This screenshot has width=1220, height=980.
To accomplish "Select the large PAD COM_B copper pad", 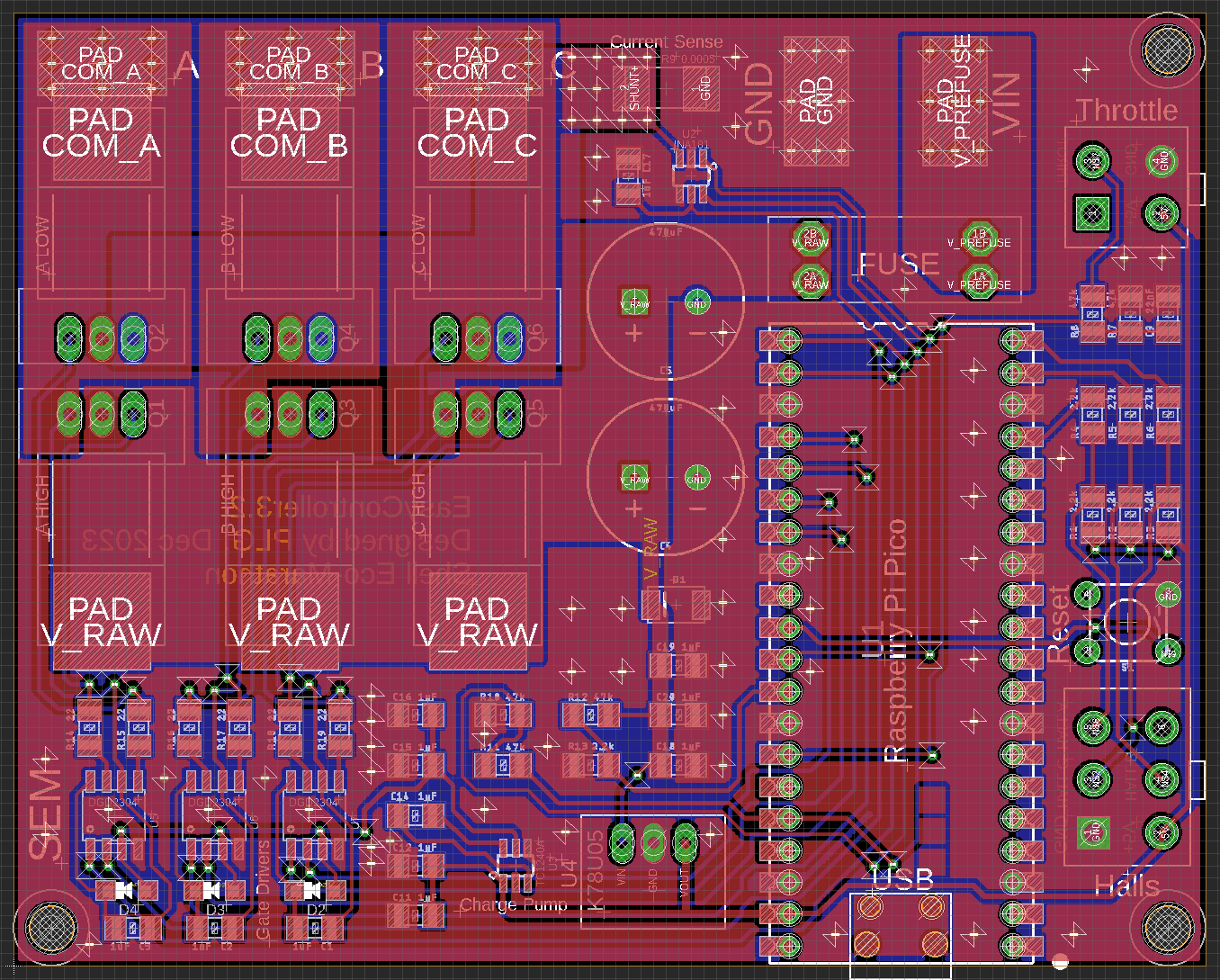I will pos(289,133).
